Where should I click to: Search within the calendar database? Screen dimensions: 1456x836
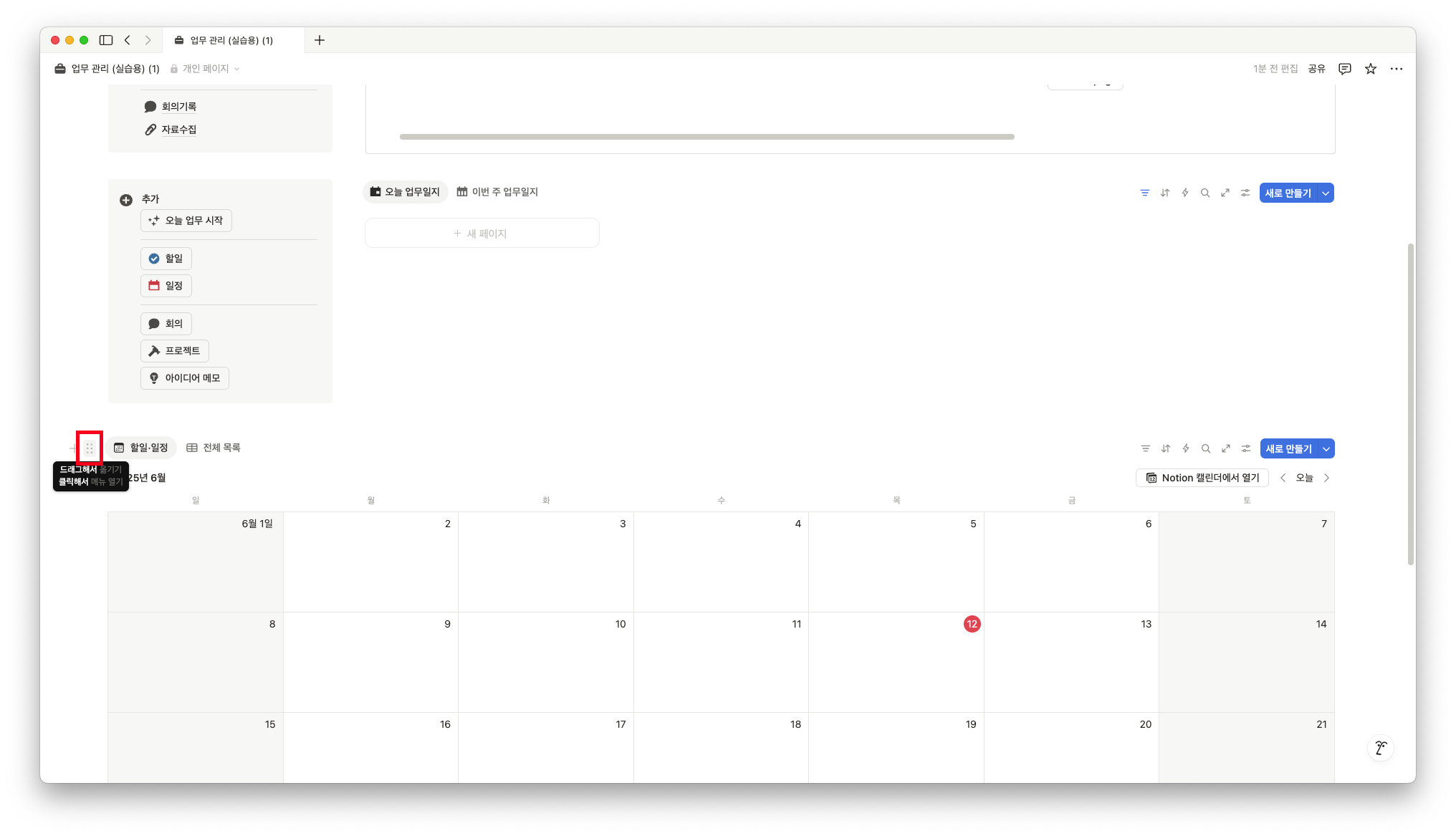(x=1206, y=448)
